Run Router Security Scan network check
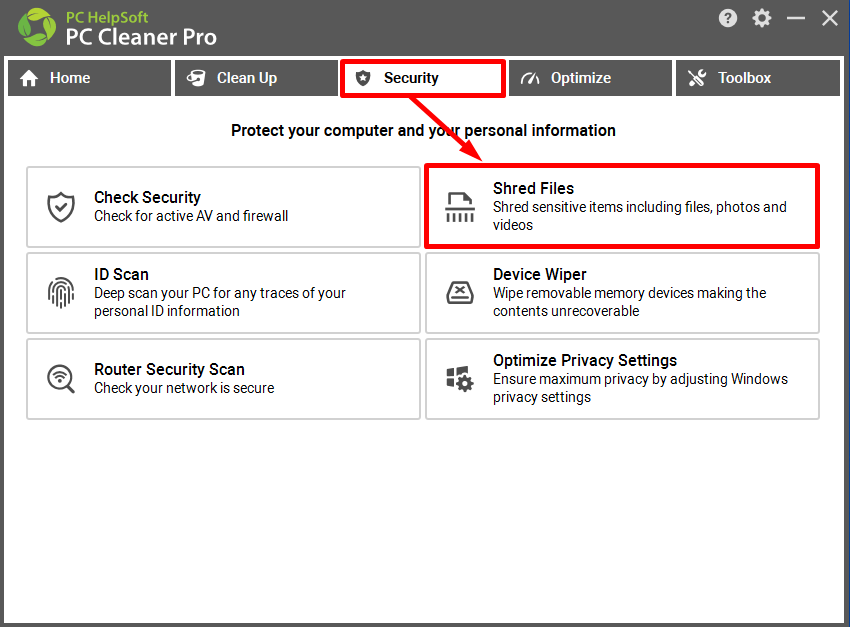This screenshot has width=850, height=627. 223,379
